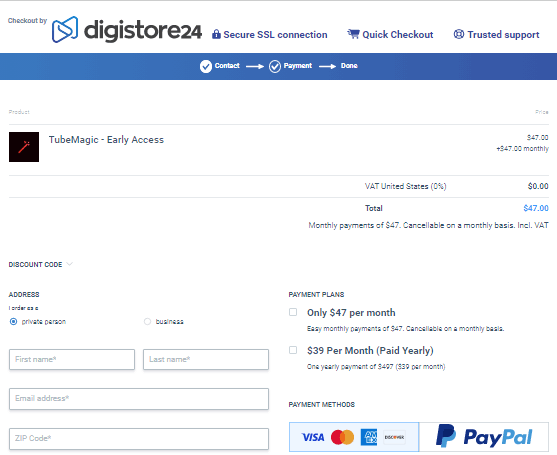Focus the First name field
The image size is (557, 455).
[x=72, y=359]
